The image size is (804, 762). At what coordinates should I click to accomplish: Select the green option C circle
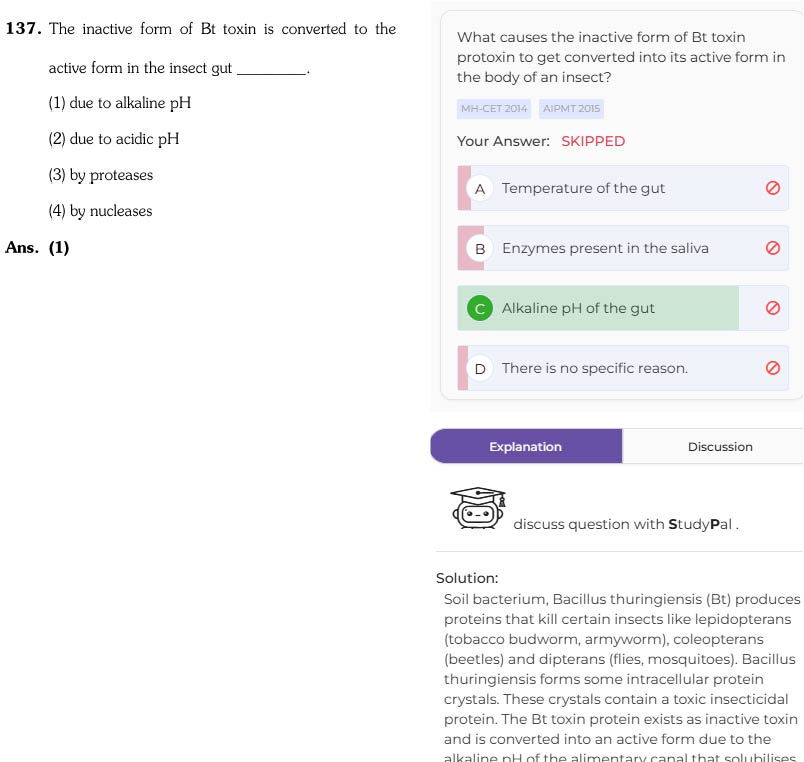(x=480, y=308)
